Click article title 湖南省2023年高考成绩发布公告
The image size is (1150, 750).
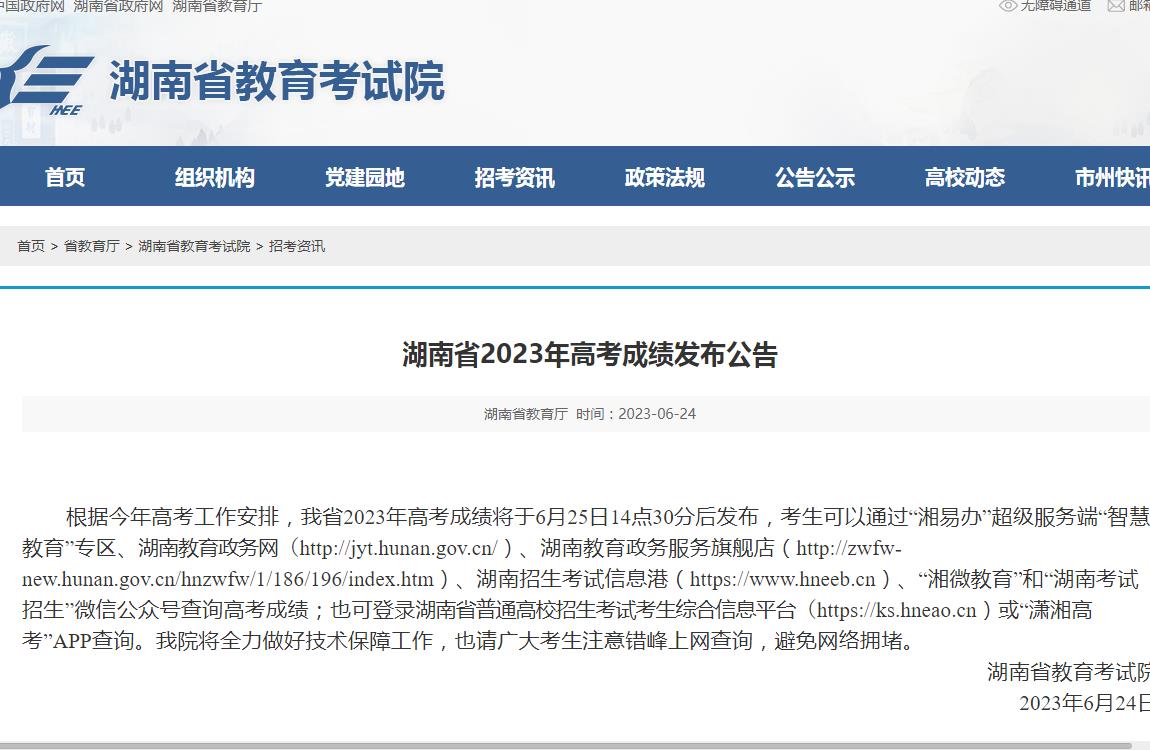590,355
